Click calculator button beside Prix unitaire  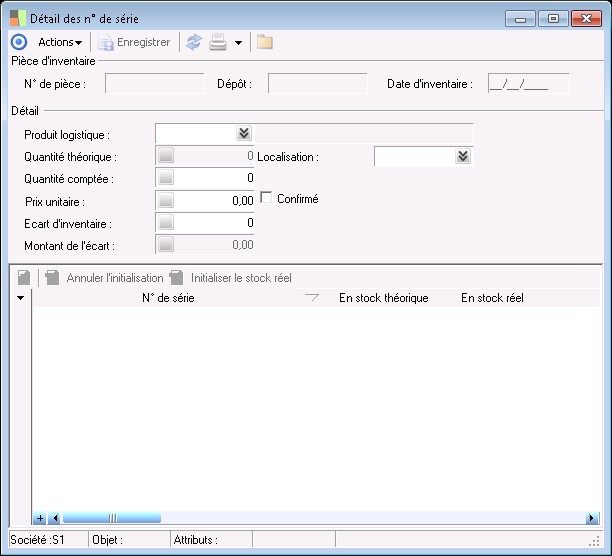coord(166,200)
